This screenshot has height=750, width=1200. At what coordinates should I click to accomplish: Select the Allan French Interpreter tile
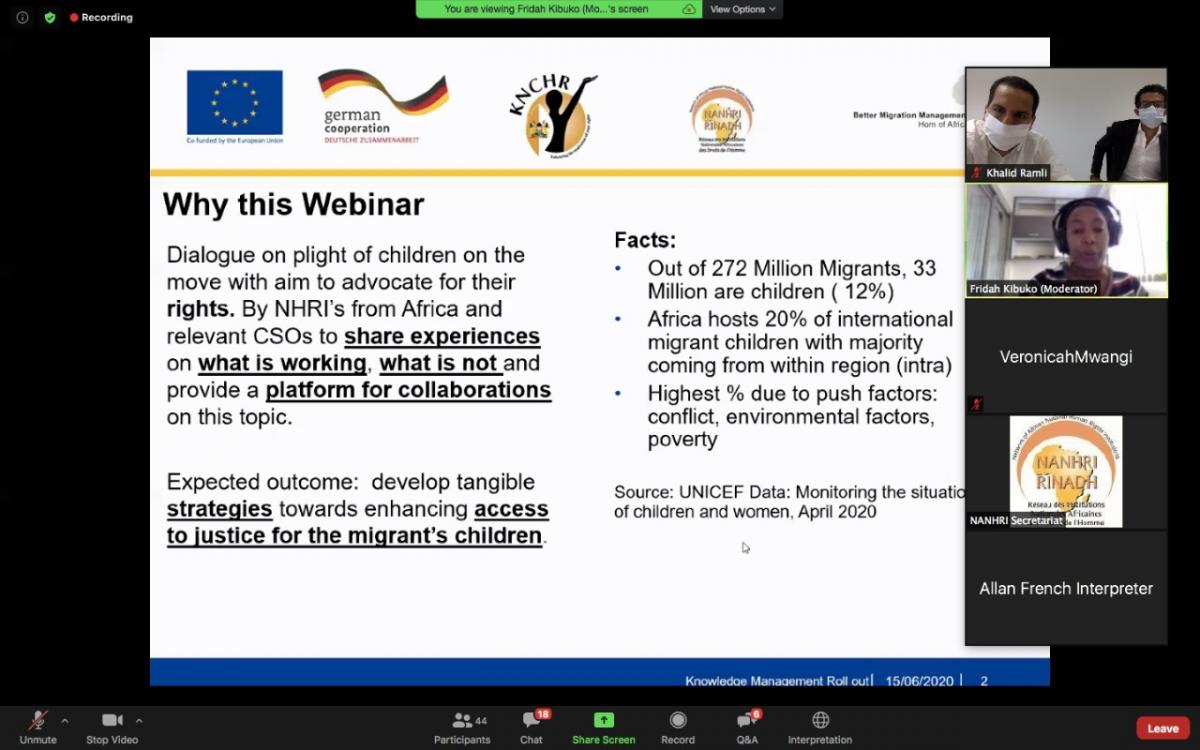[x=1066, y=588]
